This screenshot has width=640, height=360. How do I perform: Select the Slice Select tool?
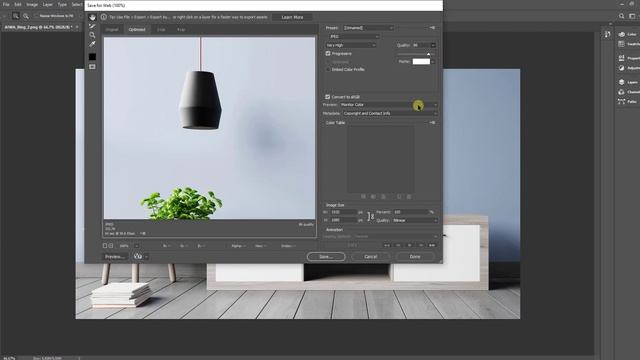point(93,26)
